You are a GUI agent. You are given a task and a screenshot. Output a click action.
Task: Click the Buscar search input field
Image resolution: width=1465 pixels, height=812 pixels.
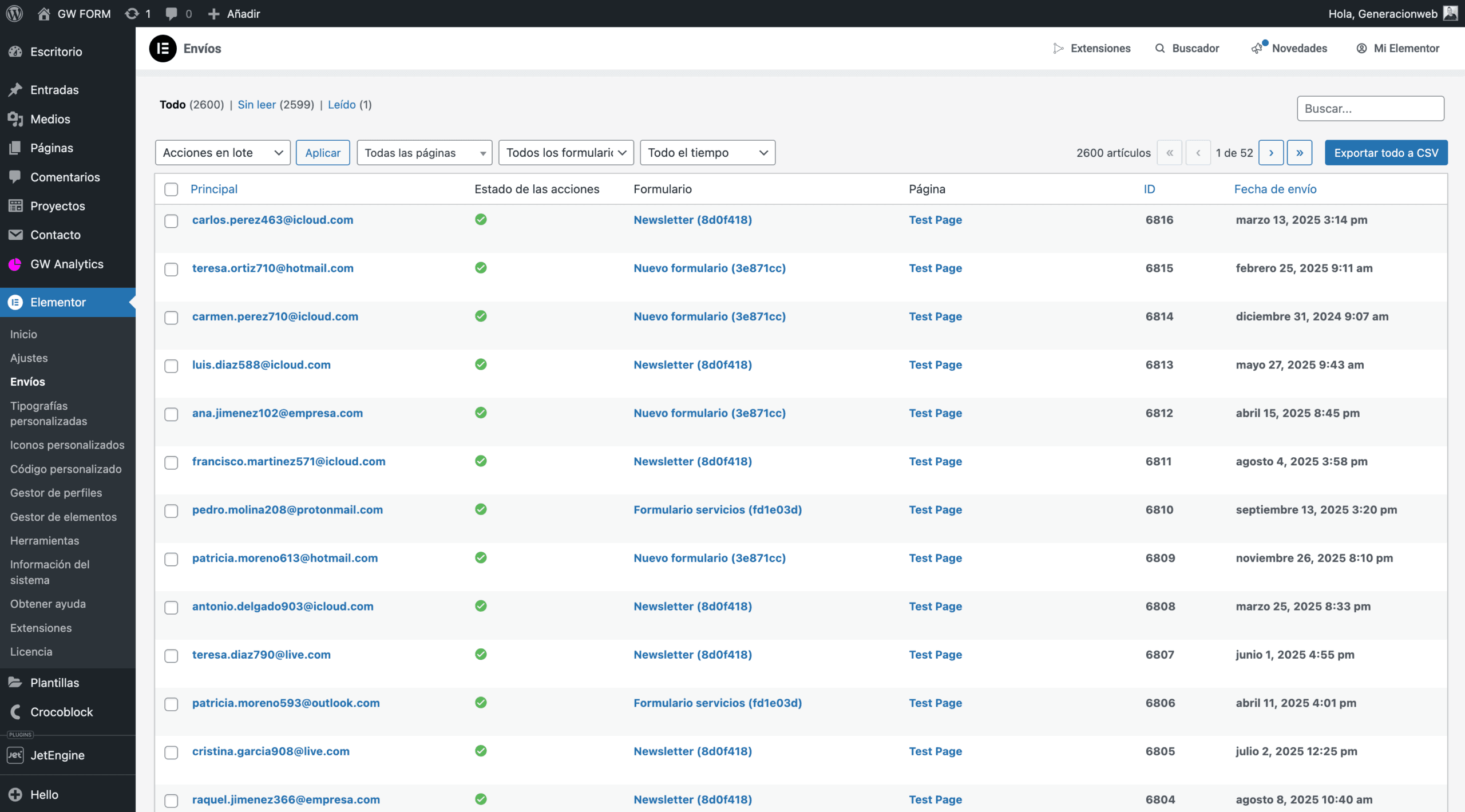click(x=1370, y=109)
